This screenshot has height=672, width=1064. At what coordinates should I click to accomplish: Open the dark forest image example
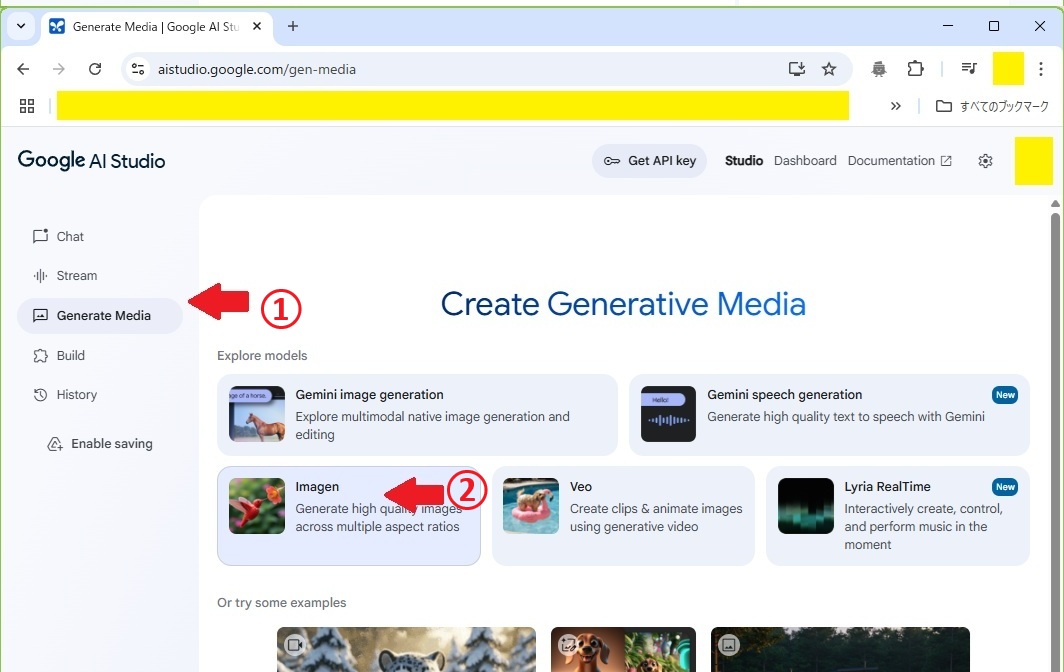click(x=840, y=650)
